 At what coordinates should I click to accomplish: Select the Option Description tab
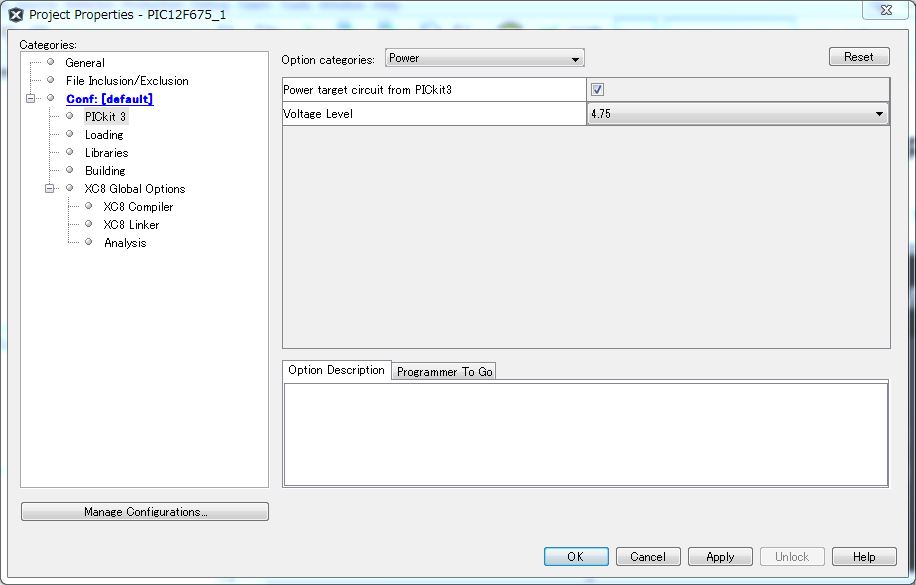coord(336,370)
